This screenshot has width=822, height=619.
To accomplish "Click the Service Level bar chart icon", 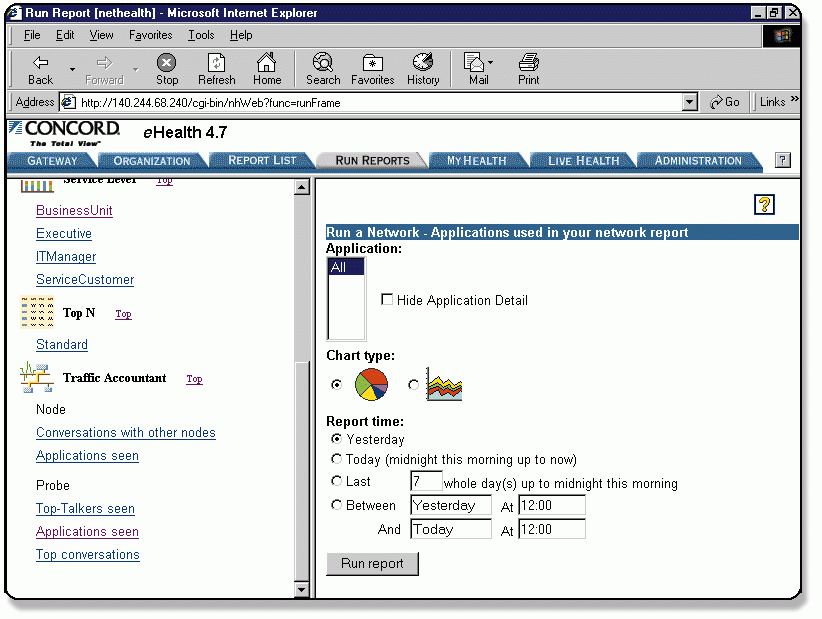I will pos(37,186).
